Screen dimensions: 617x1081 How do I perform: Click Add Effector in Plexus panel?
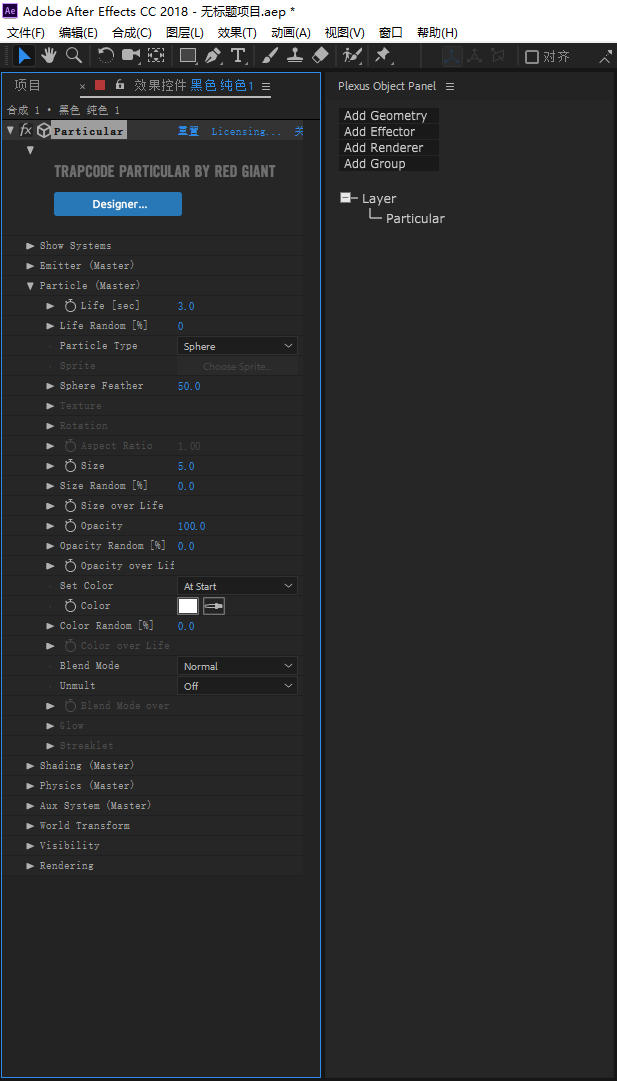[389, 132]
